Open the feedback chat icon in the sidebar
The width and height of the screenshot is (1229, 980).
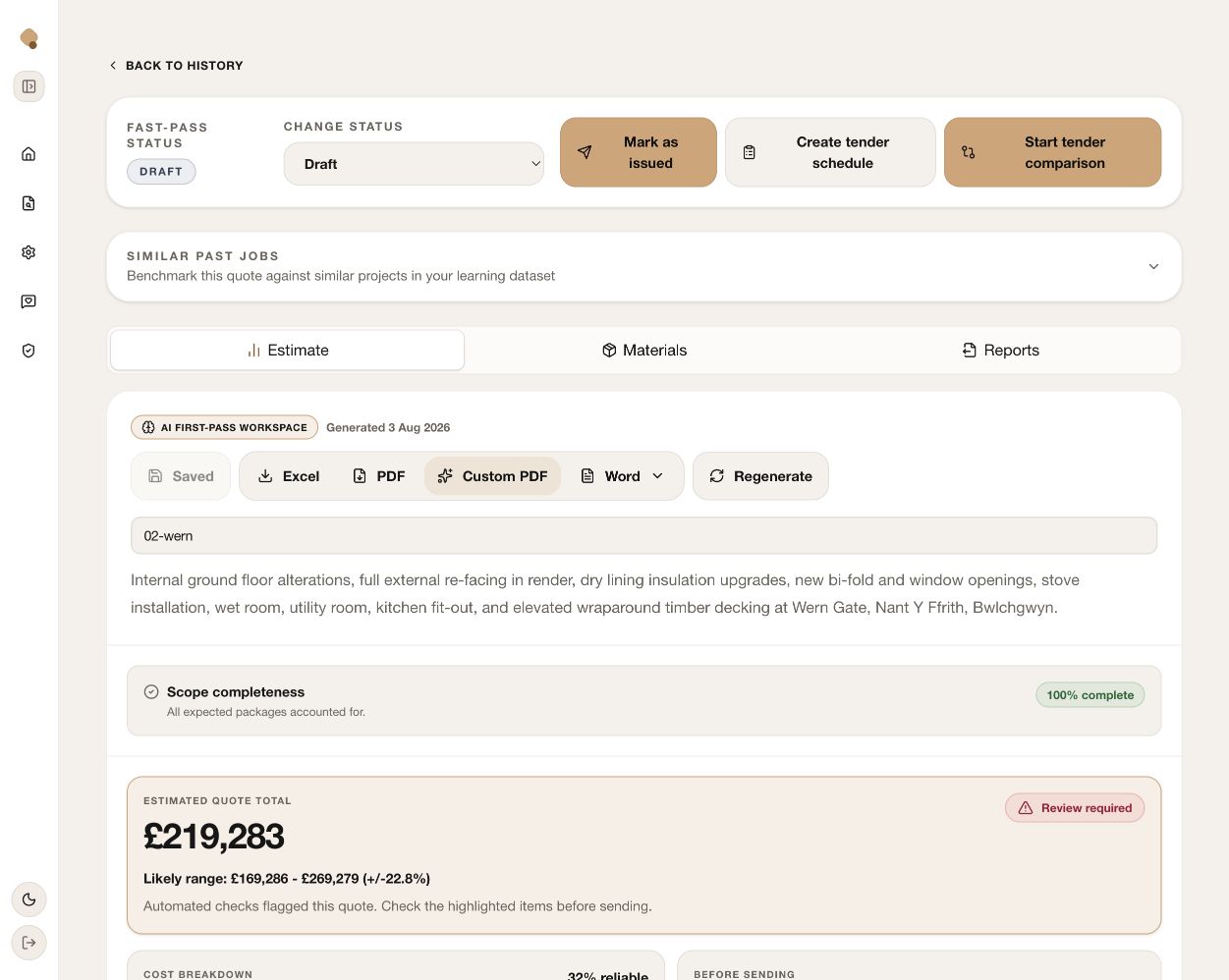(28, 301)
